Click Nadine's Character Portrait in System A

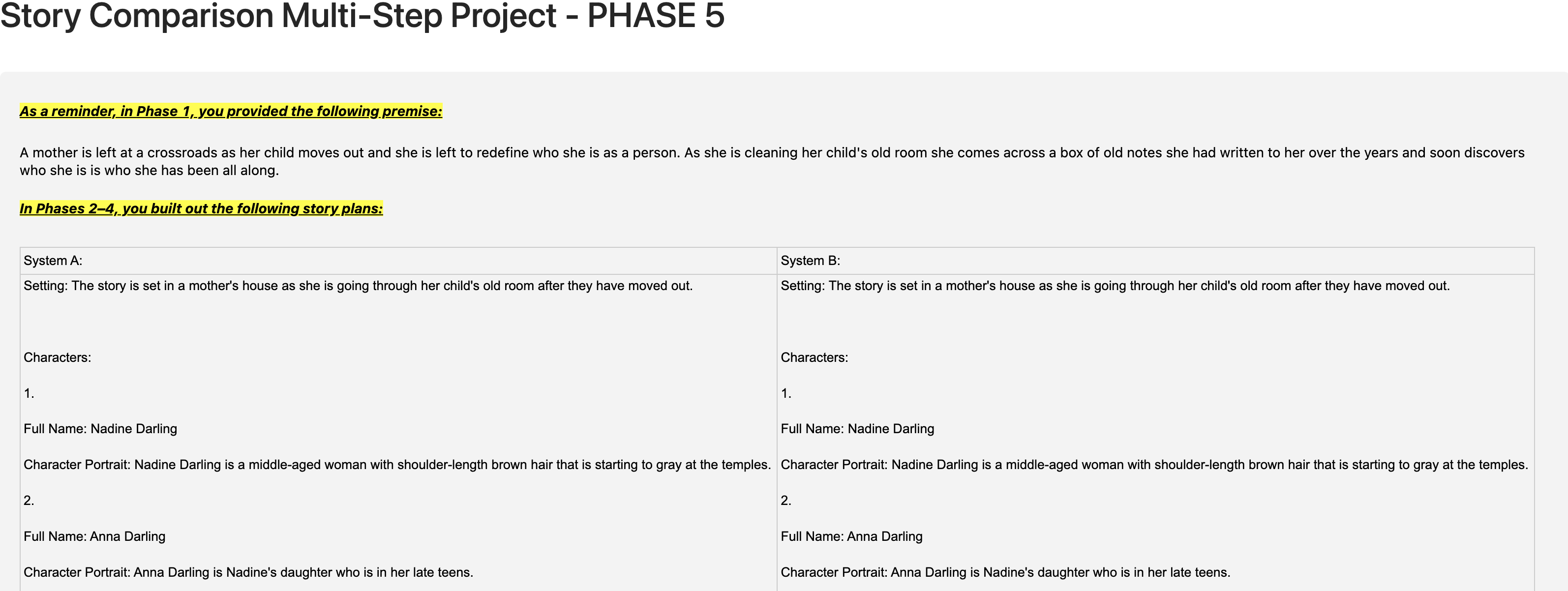pyautogui.click(x=397, y=465)
